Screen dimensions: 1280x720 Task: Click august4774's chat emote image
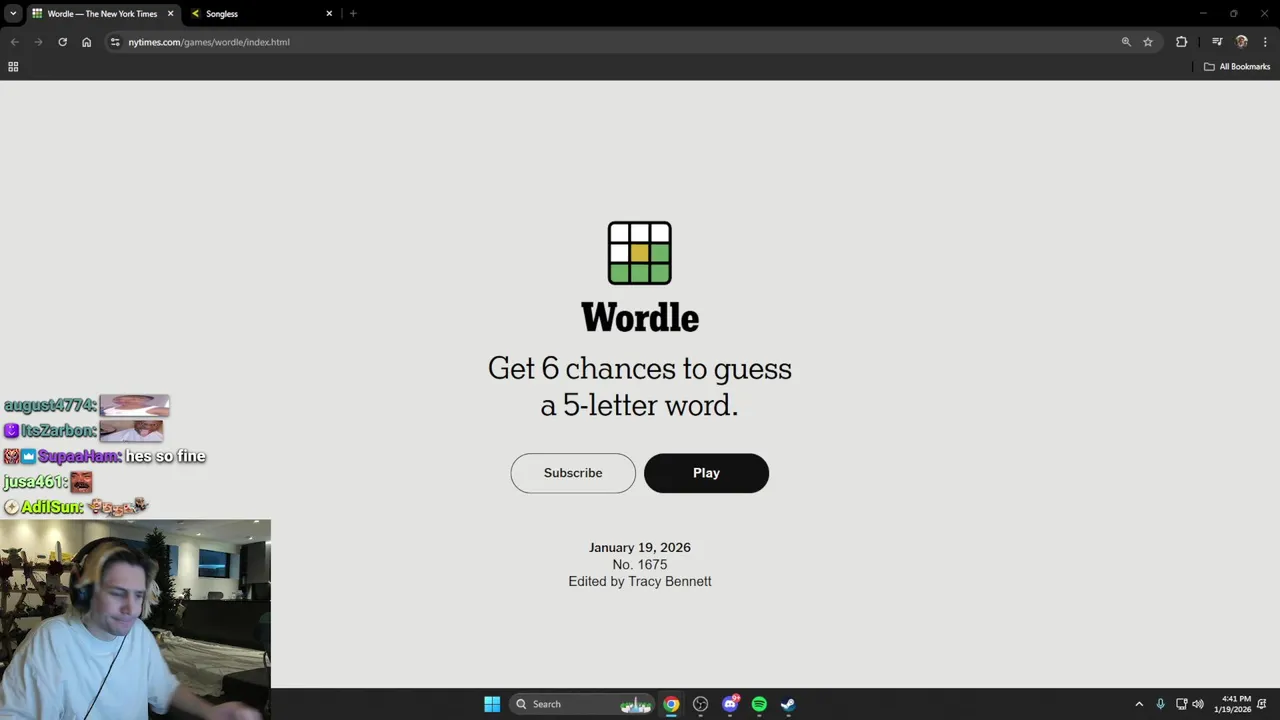click(134, 405)
